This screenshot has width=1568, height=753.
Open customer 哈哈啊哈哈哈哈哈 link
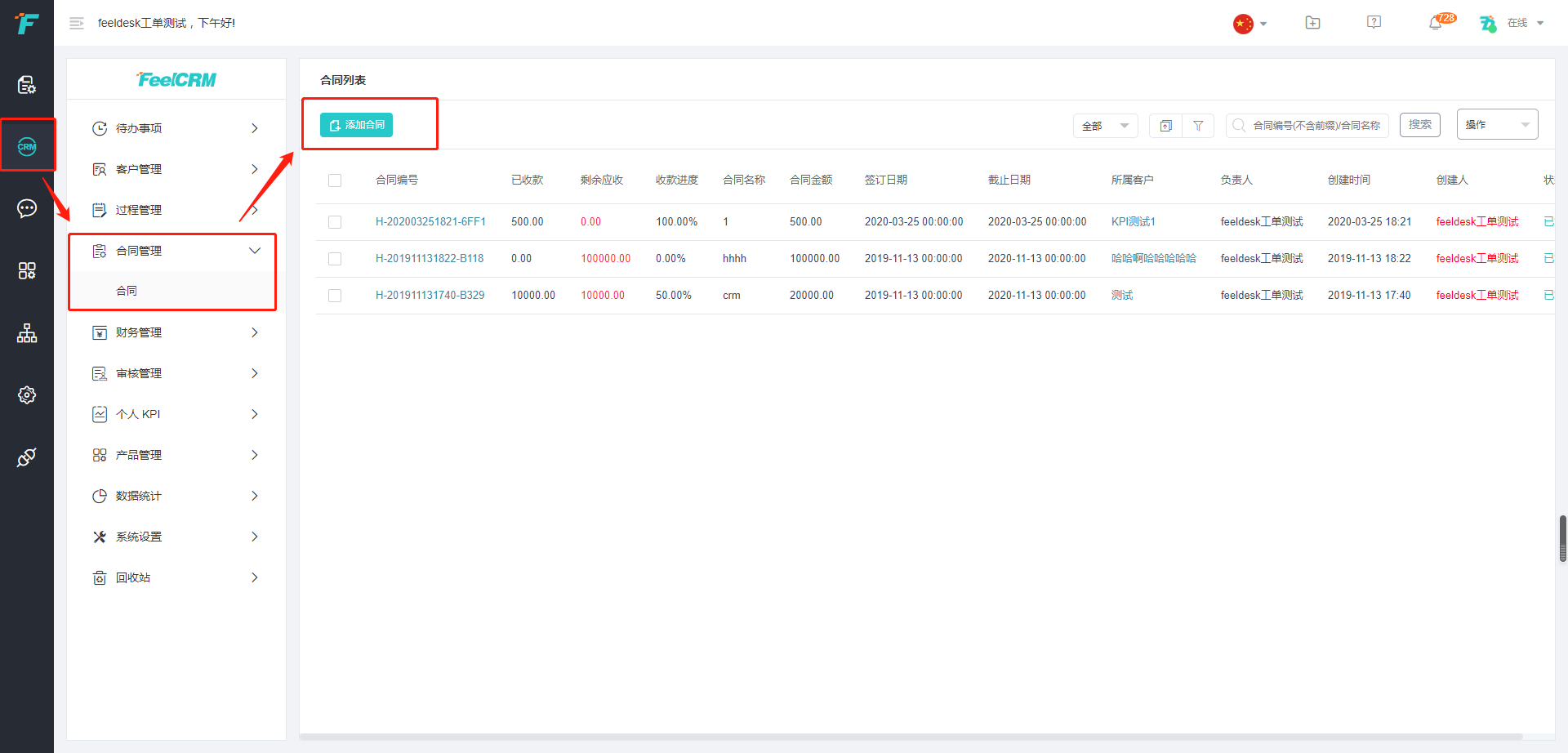1154,259
